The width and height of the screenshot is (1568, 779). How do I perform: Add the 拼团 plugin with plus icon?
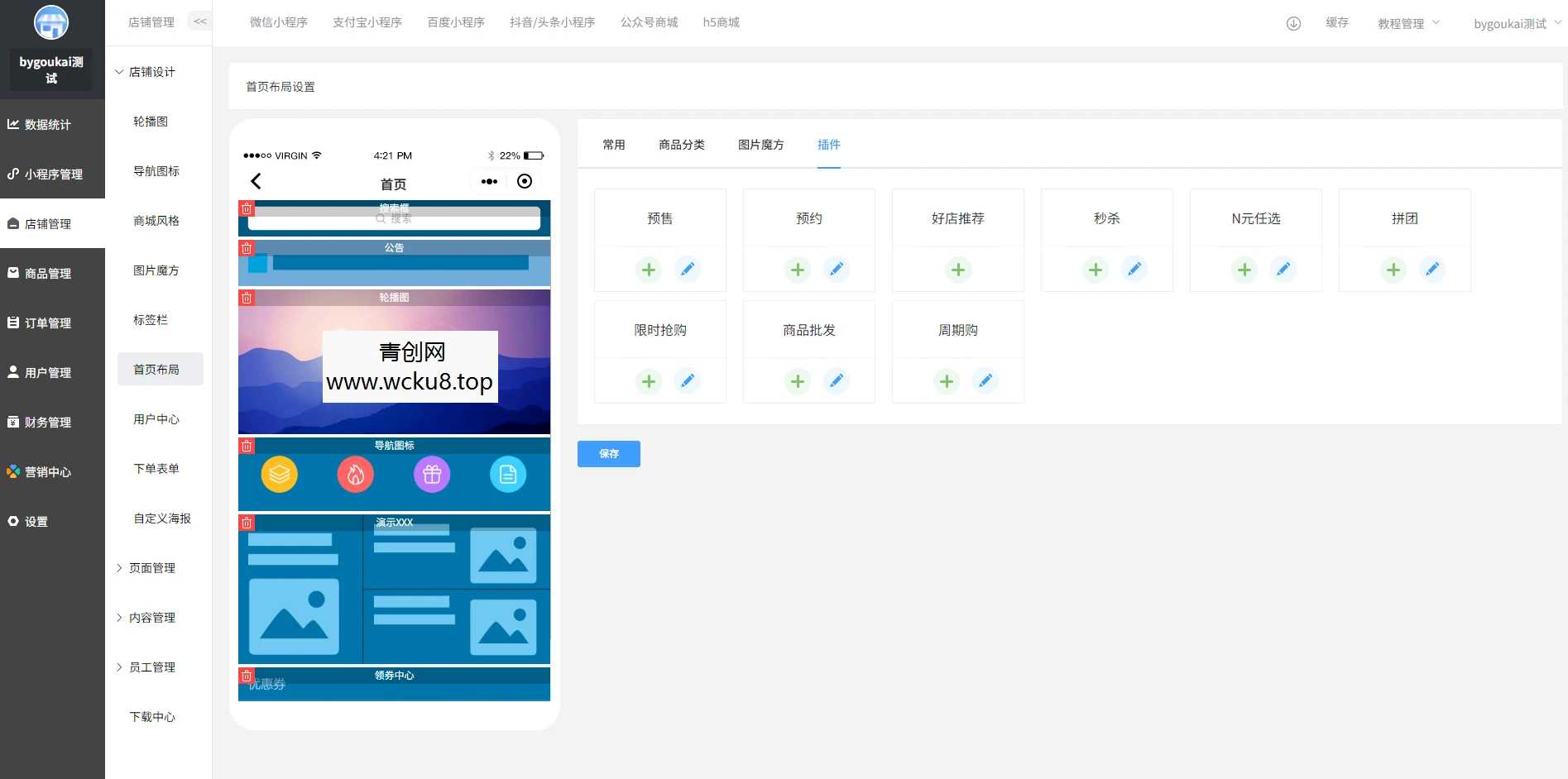(x=1393, y=269)
